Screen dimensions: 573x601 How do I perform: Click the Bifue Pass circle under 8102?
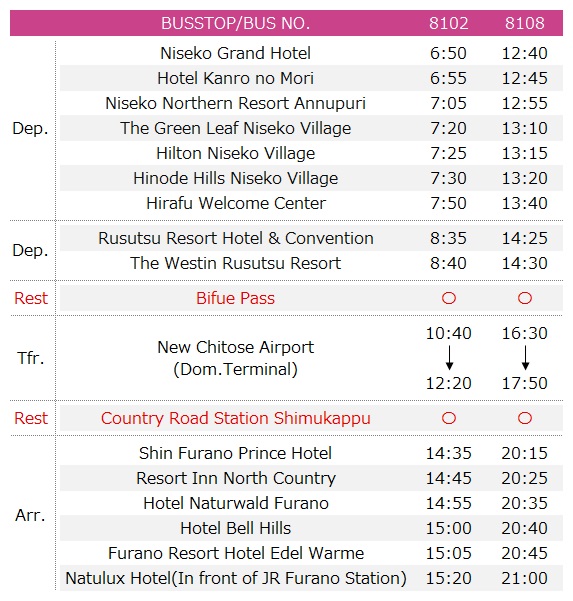pyautogui.click(x=448, y=298)
